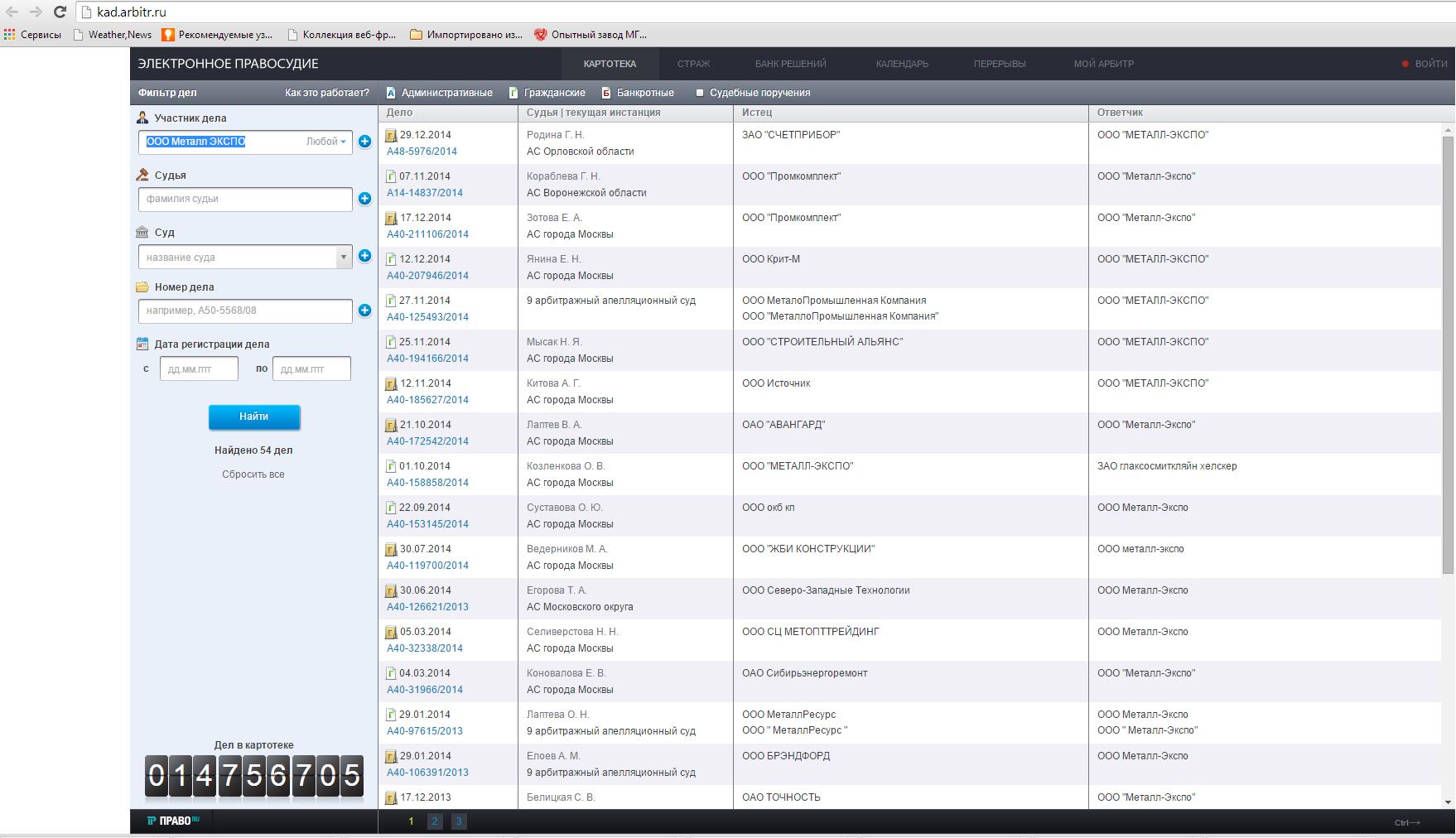Click the case icon next to 12.12.2014
This screenshot has width=1456, height=838.
pyautogui.click(x=392, y=259)
